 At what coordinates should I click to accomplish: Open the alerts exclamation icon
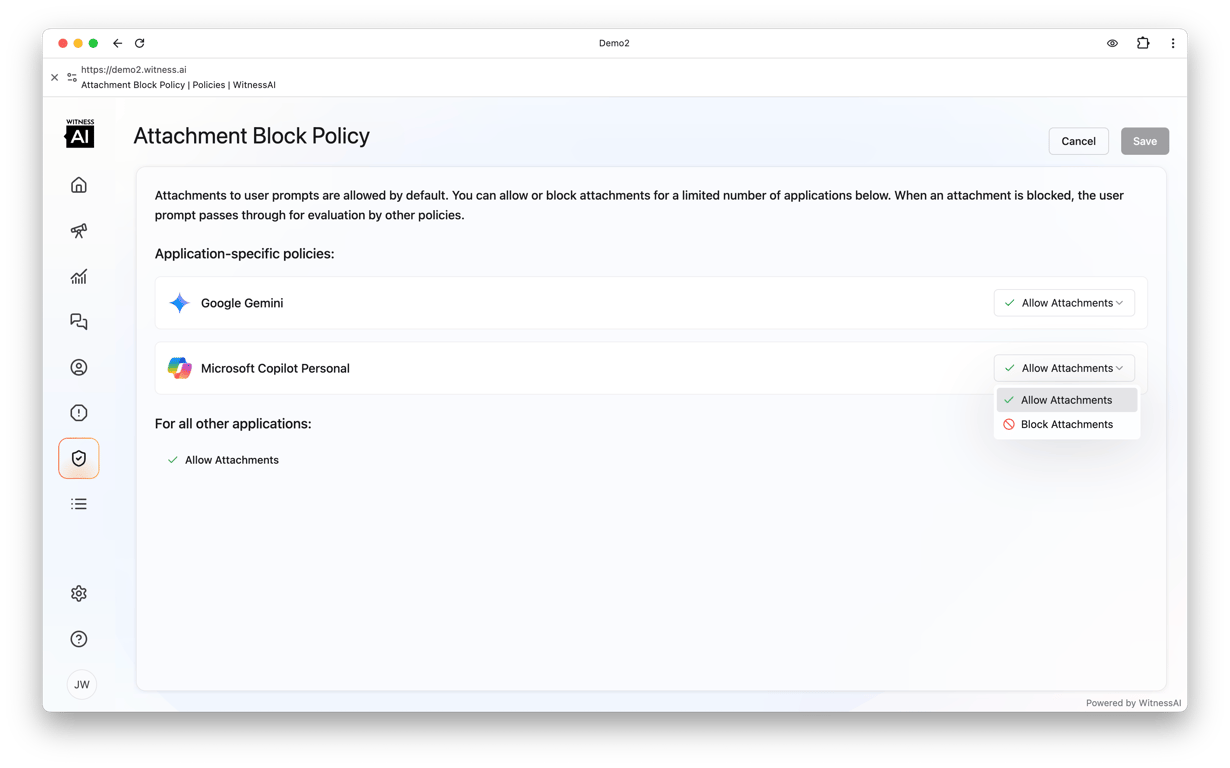tap(79, 413)
